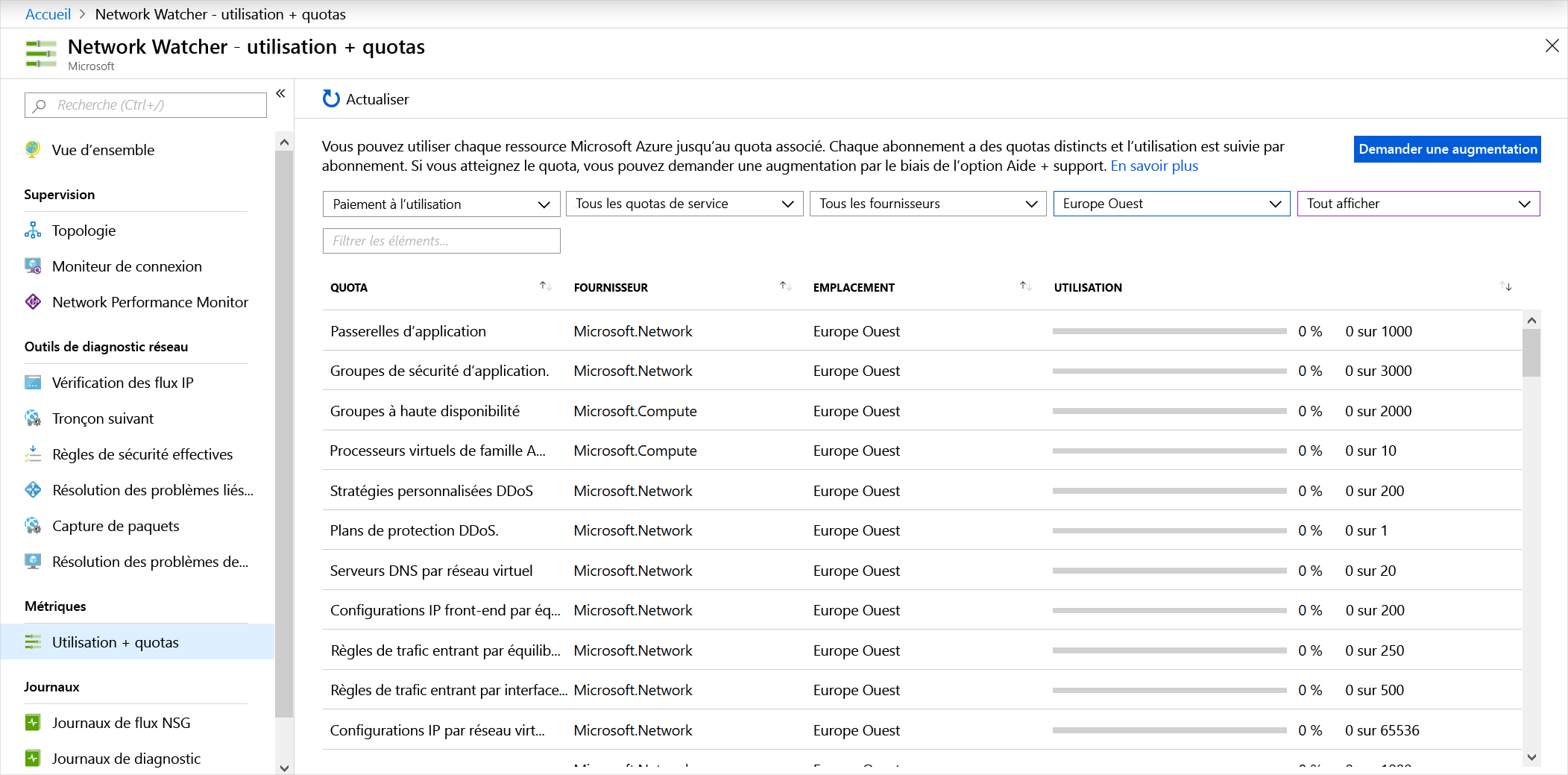The image size is (1568, 775).
Task: Select Capture de paquets menu item
Action: (116, 526)
